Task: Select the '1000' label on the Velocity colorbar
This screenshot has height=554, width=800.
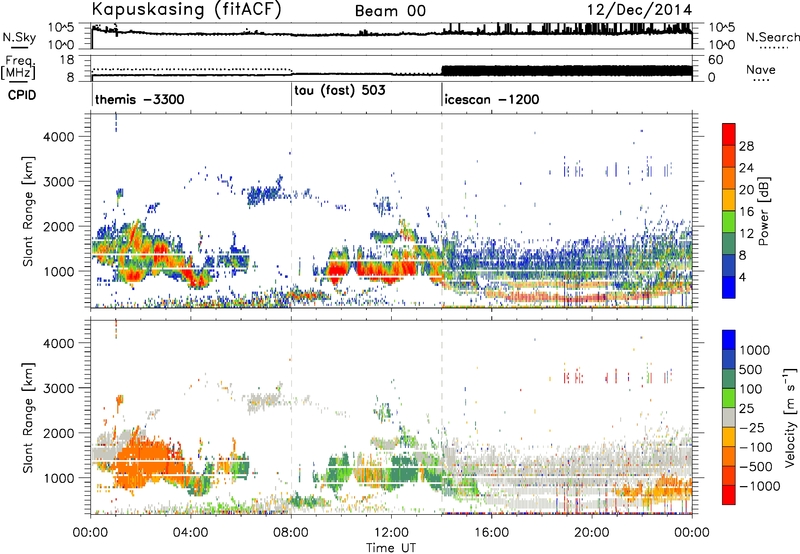Action: 755,350
